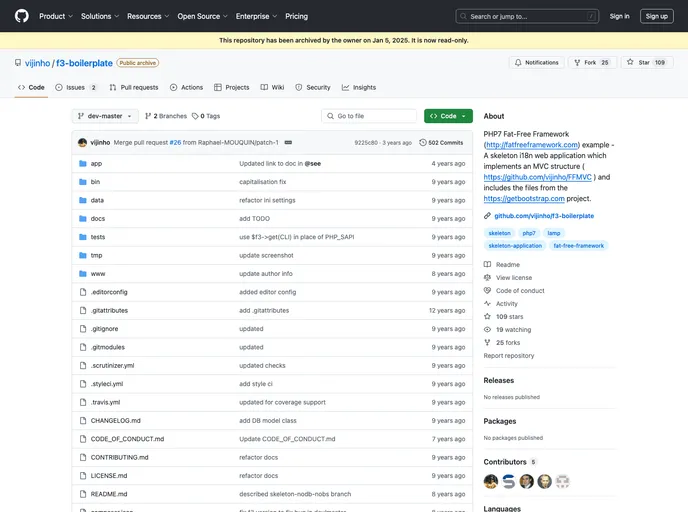
Task: Expand commit message ellipsis icon
Action: tap(288, 143)
